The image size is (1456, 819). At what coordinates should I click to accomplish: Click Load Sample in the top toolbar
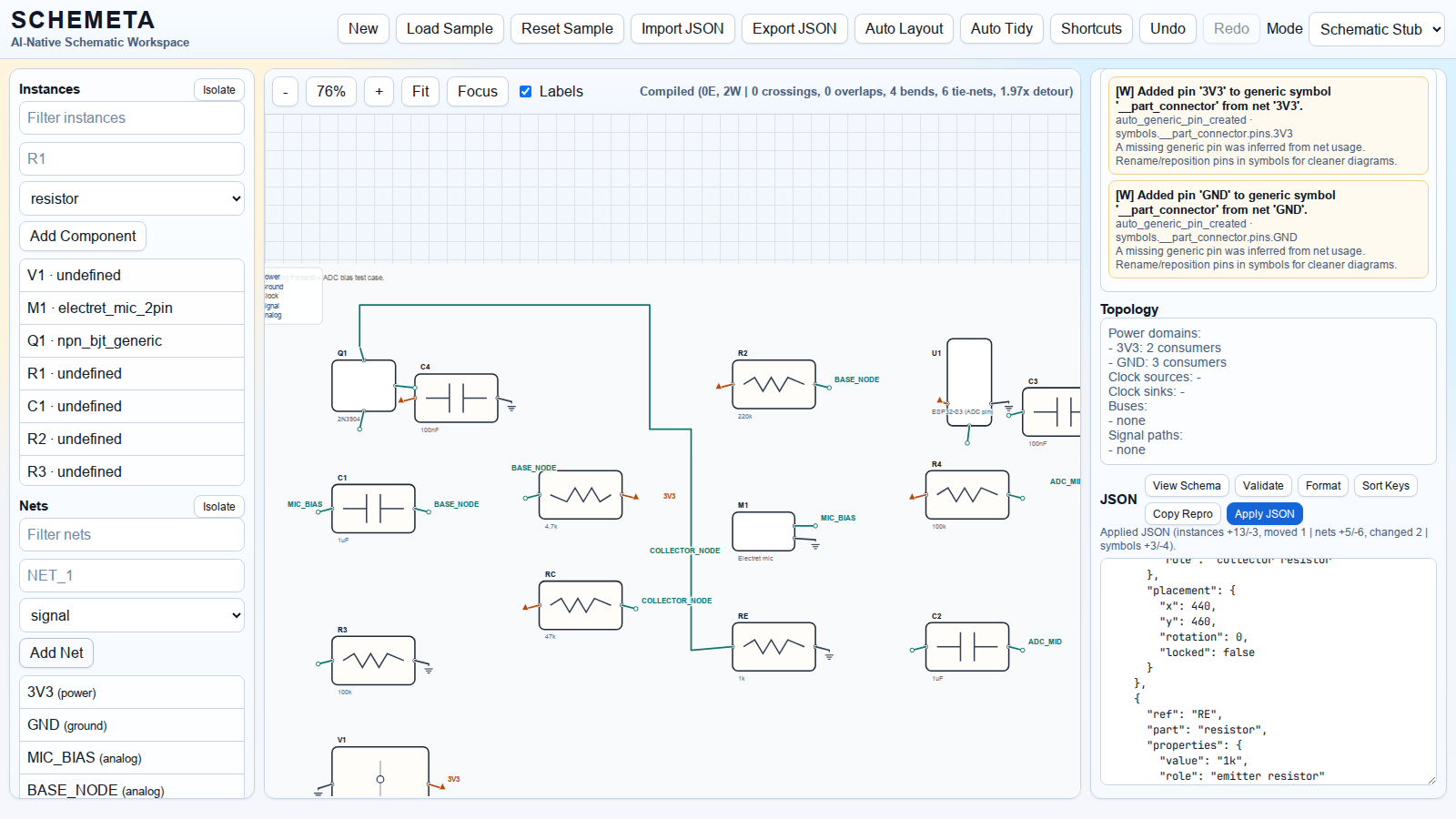(450, 29)
